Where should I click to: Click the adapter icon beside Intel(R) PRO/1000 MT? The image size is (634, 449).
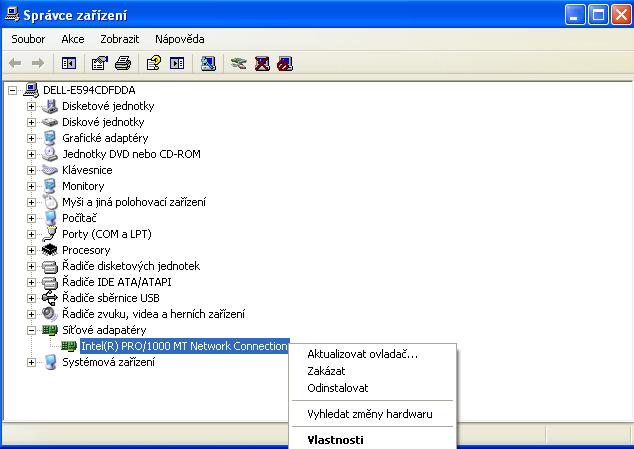[69, 346]
